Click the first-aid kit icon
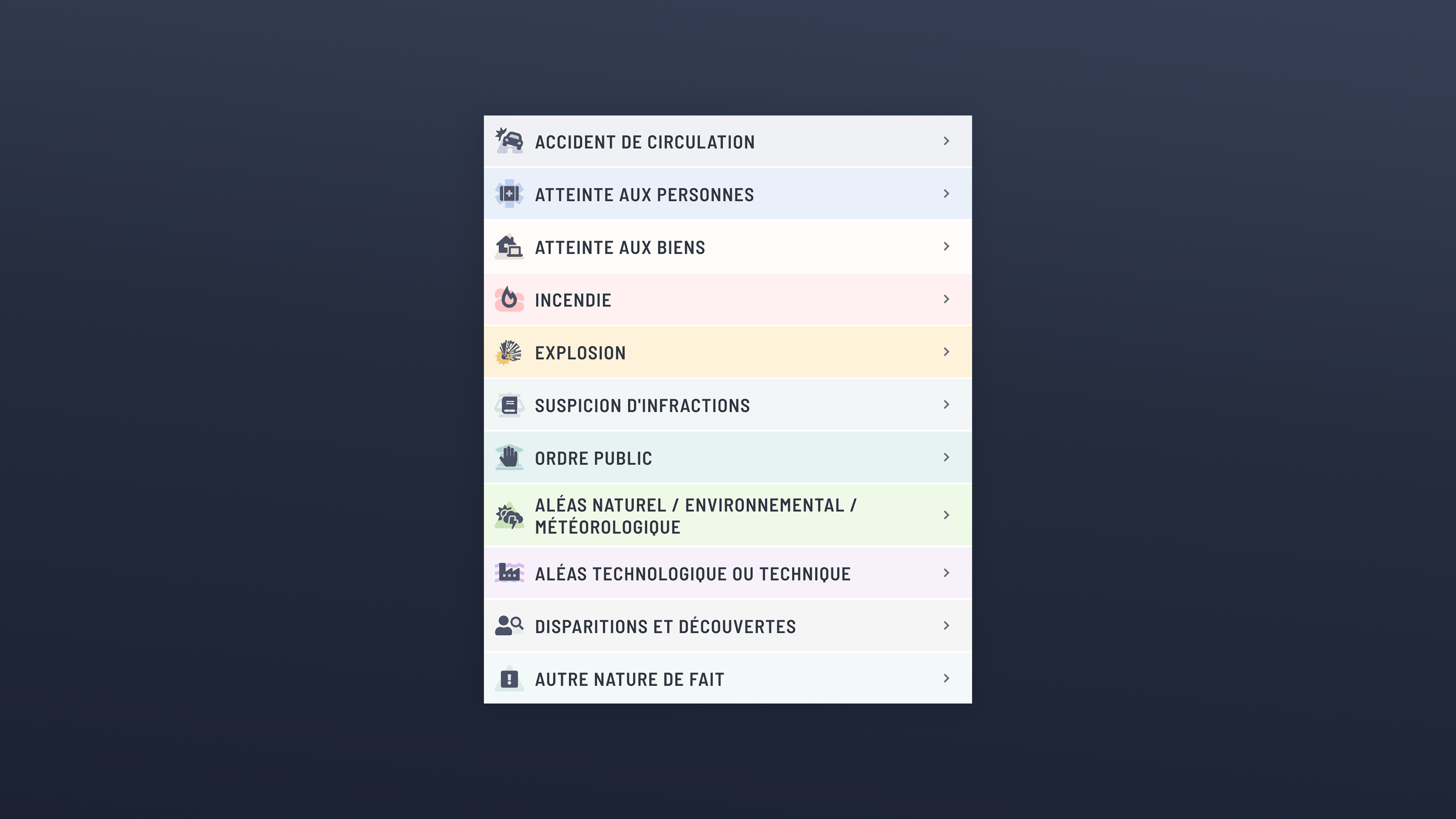This screenshot has height=819, width=1456. point(509,194)
